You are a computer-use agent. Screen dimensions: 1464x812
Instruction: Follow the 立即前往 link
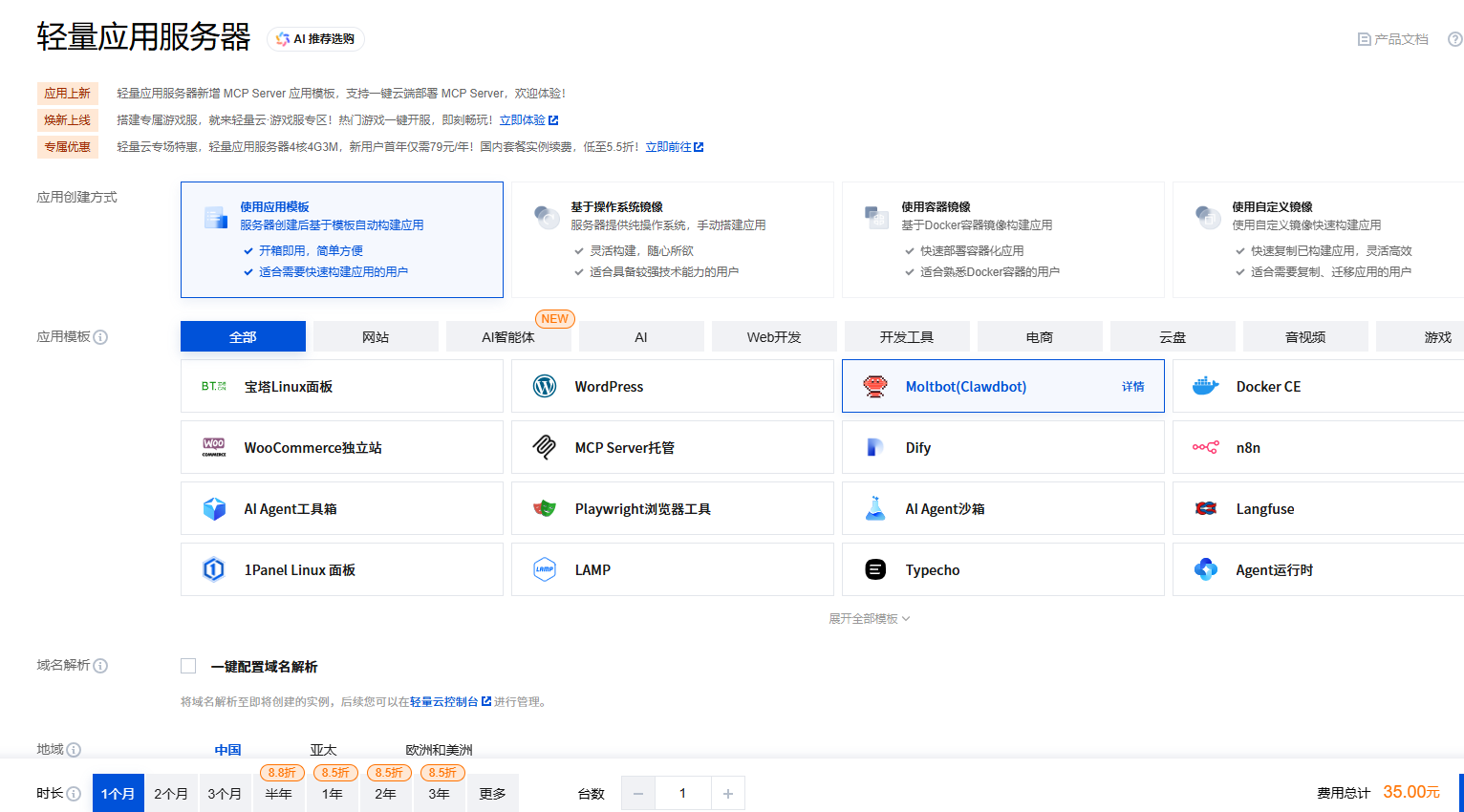(675, 147)
